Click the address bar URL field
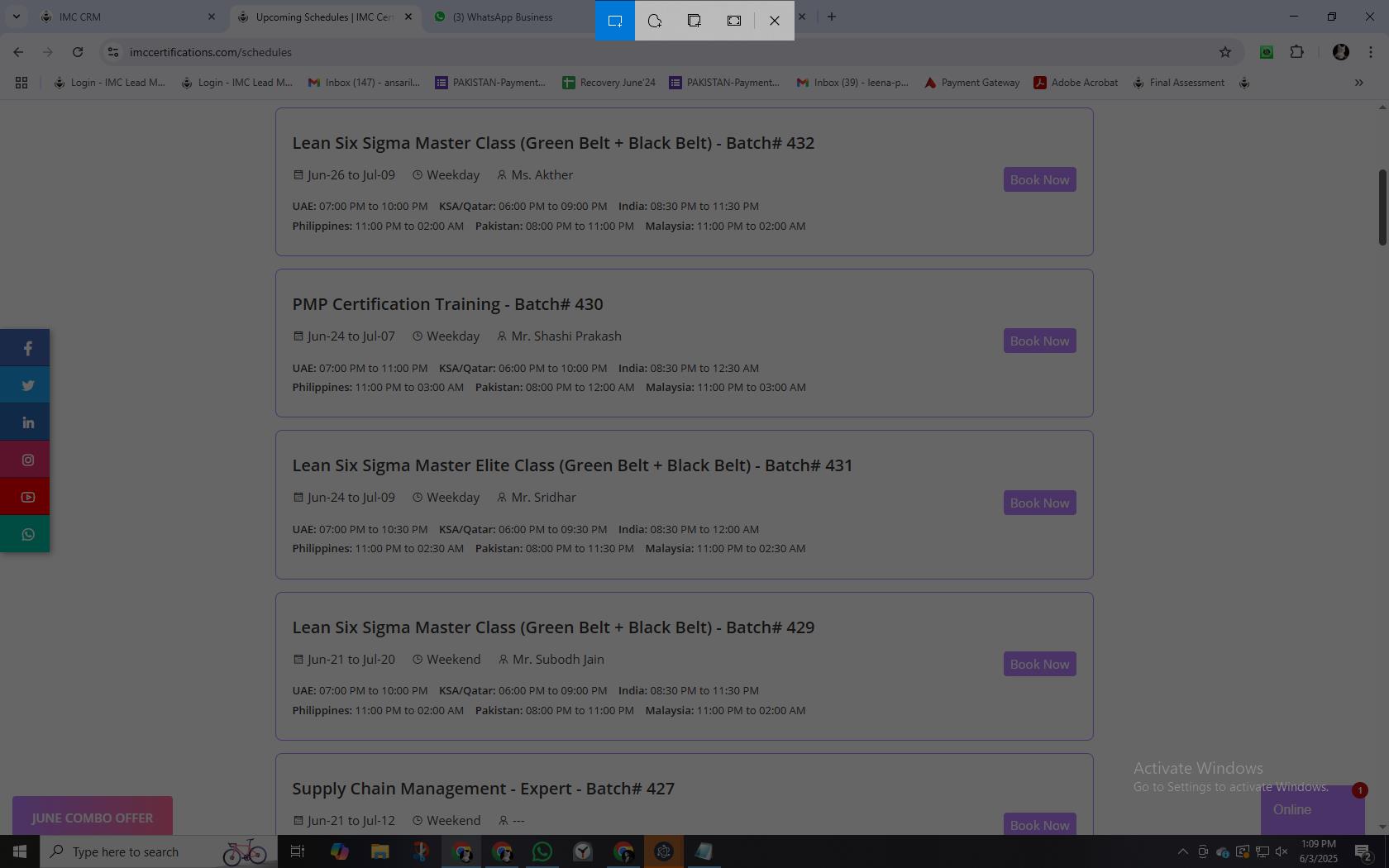The image size is (1389, 868). tap(661, 52)
